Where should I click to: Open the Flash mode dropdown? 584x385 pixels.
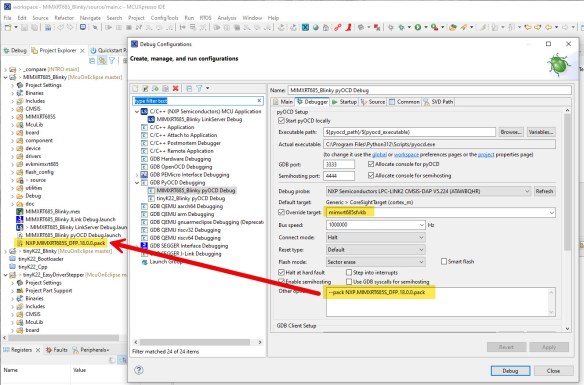(x=375, y=262)
